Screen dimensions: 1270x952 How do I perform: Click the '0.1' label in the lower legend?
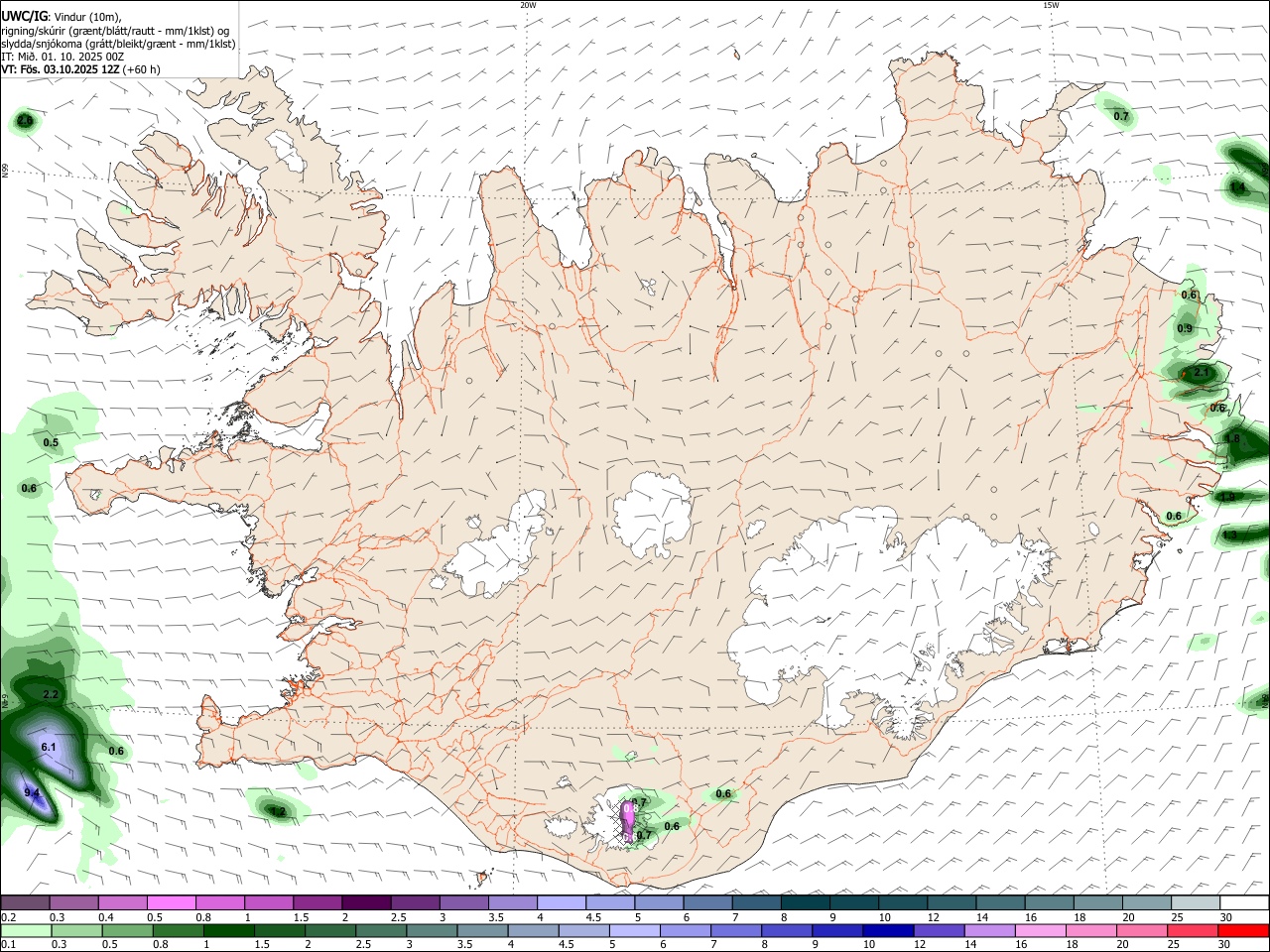(x=8, y=945)
